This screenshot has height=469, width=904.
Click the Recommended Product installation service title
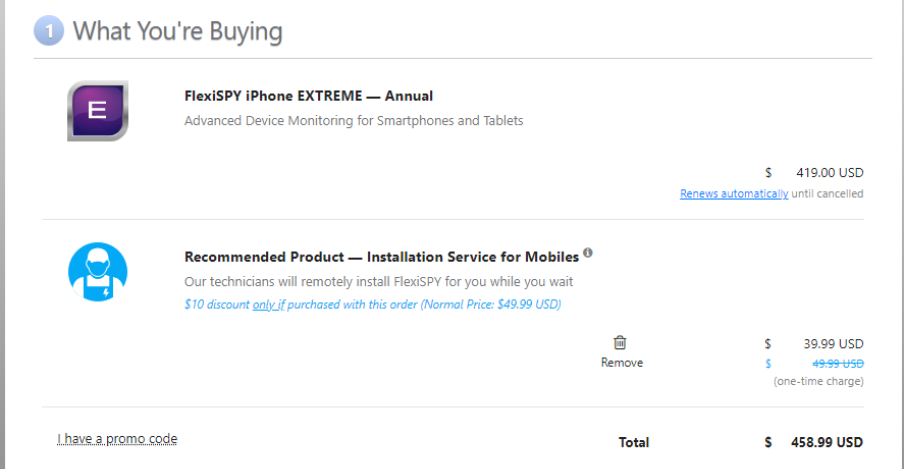click(x=381, y=257)
